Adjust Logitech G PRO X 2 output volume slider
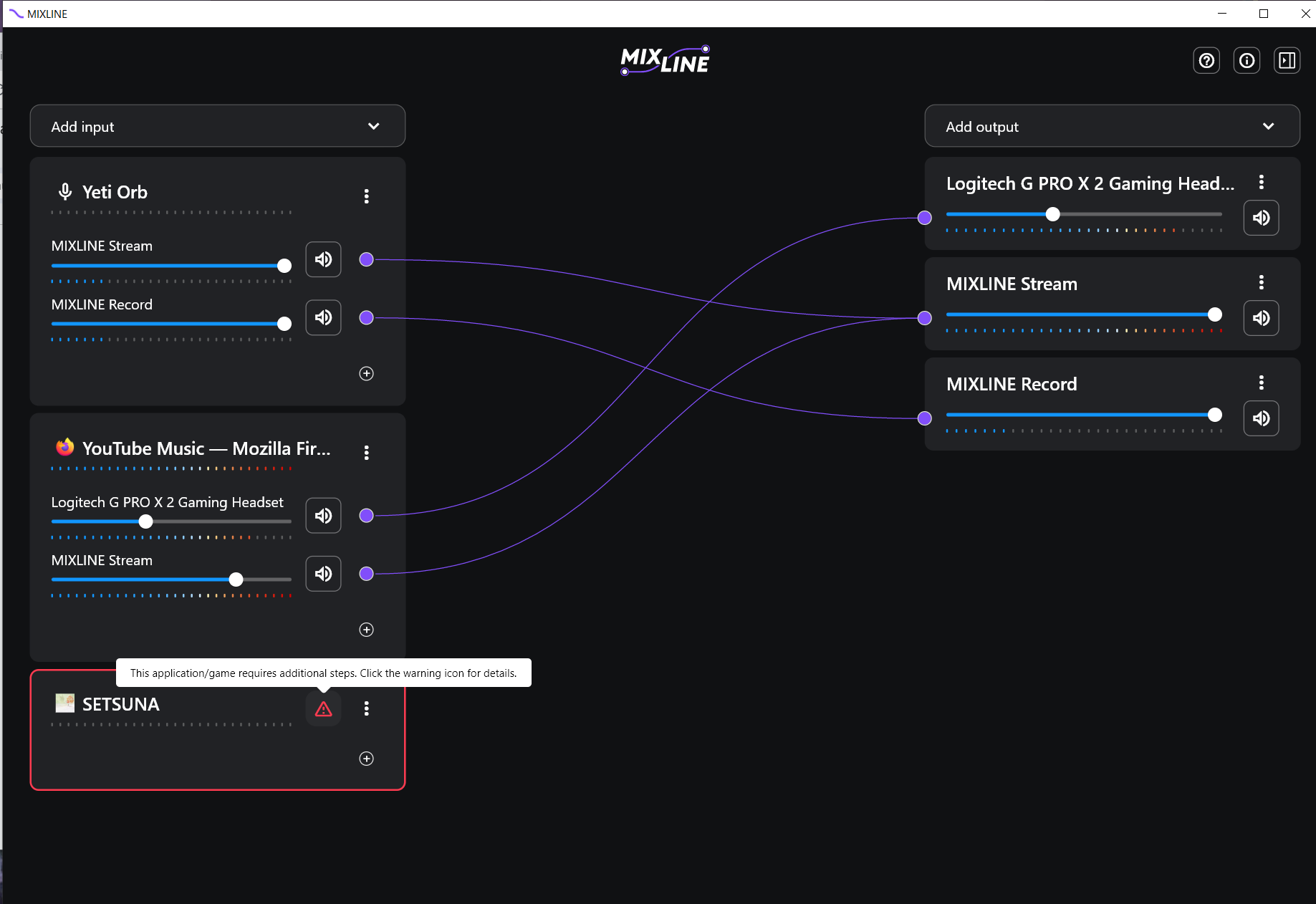1316x904 pixels. (1084, 214)
